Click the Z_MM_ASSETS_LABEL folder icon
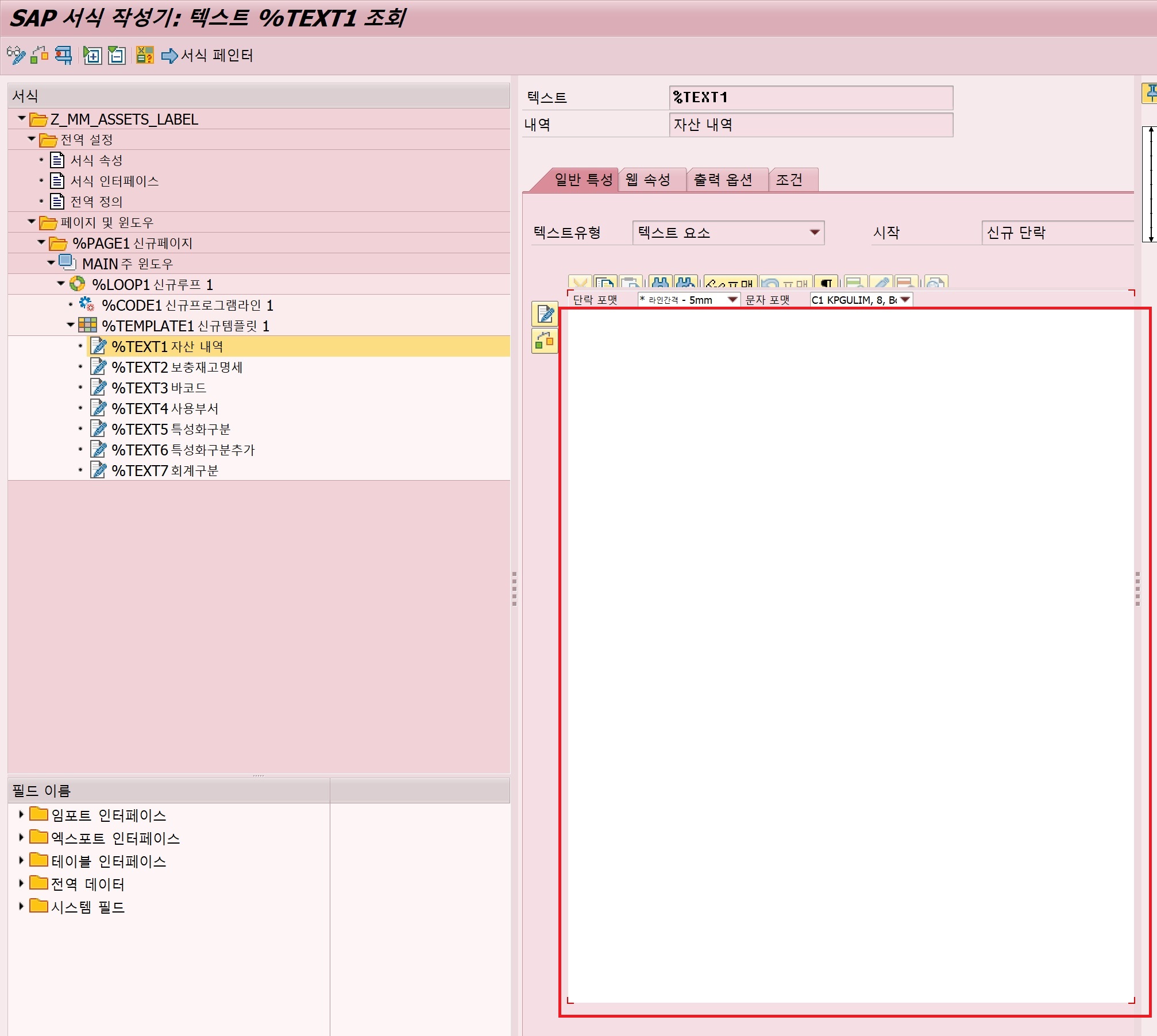 (38, 119)
